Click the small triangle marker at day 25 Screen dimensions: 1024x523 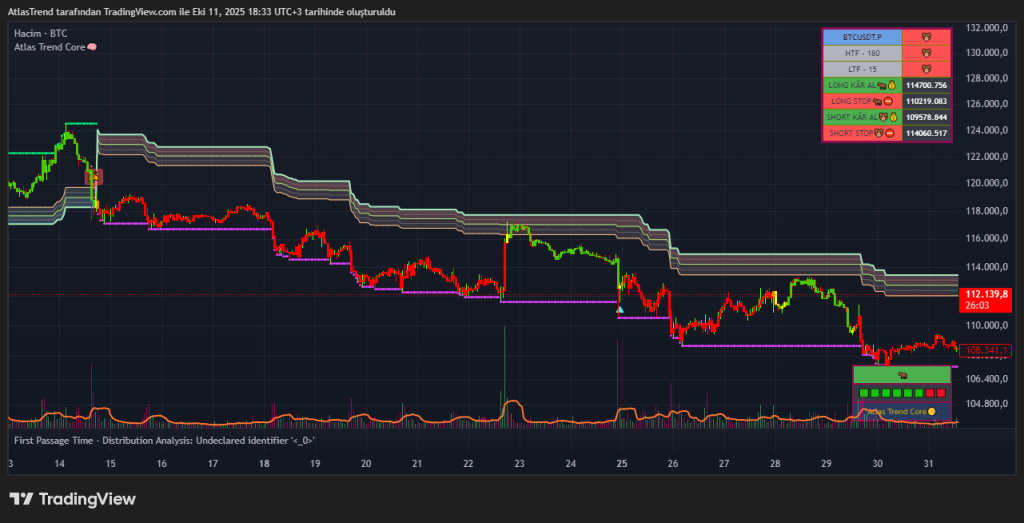point(620,309)
